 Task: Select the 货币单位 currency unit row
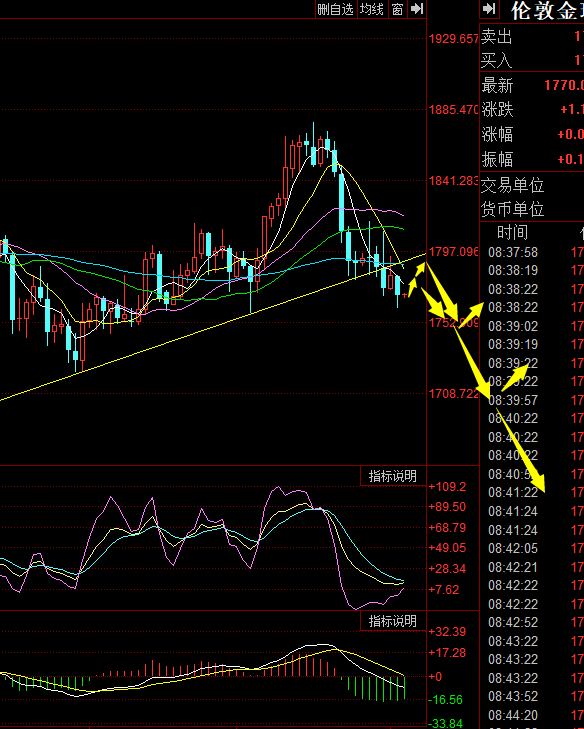pos(532,209)
